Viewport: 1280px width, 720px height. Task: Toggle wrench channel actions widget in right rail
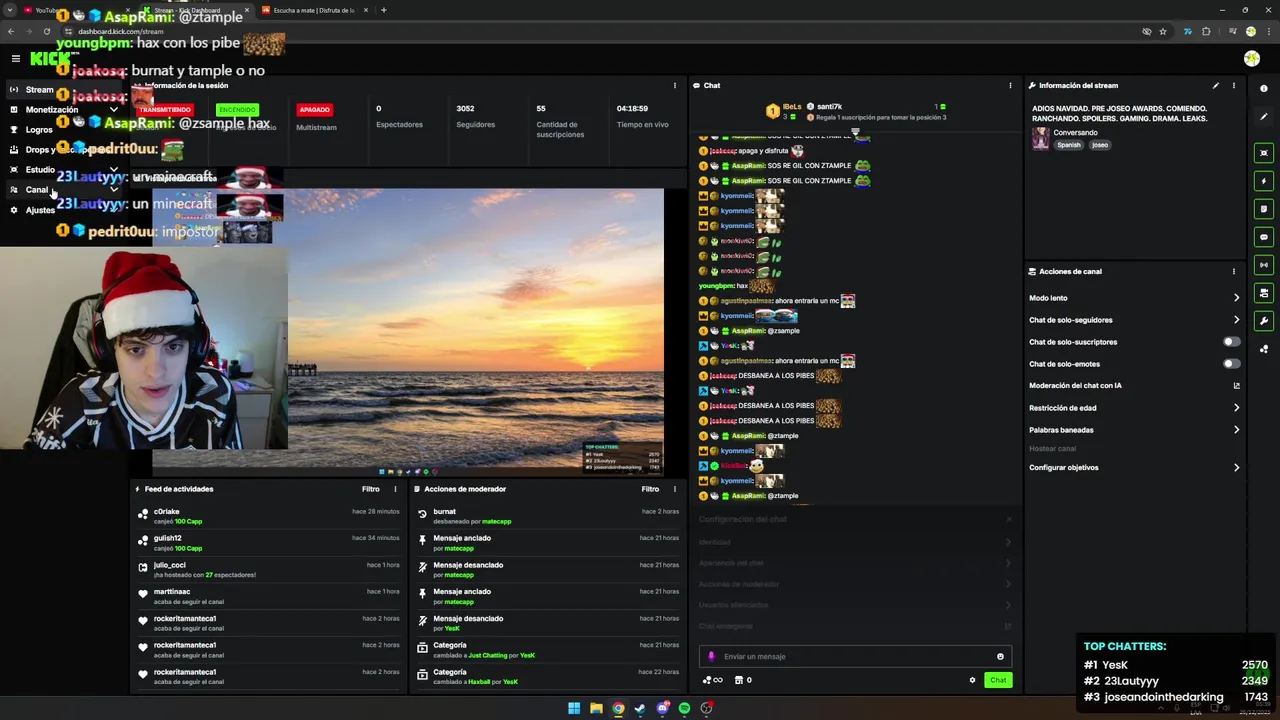coord(1264,321)
